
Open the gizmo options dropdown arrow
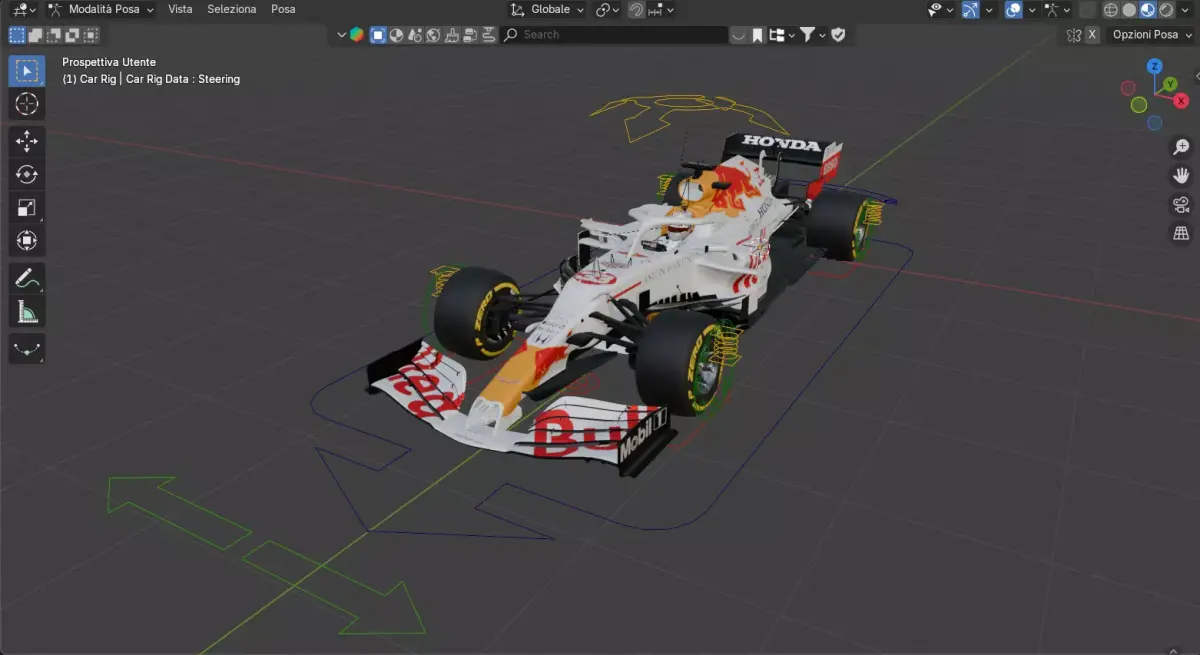[989, 10]
